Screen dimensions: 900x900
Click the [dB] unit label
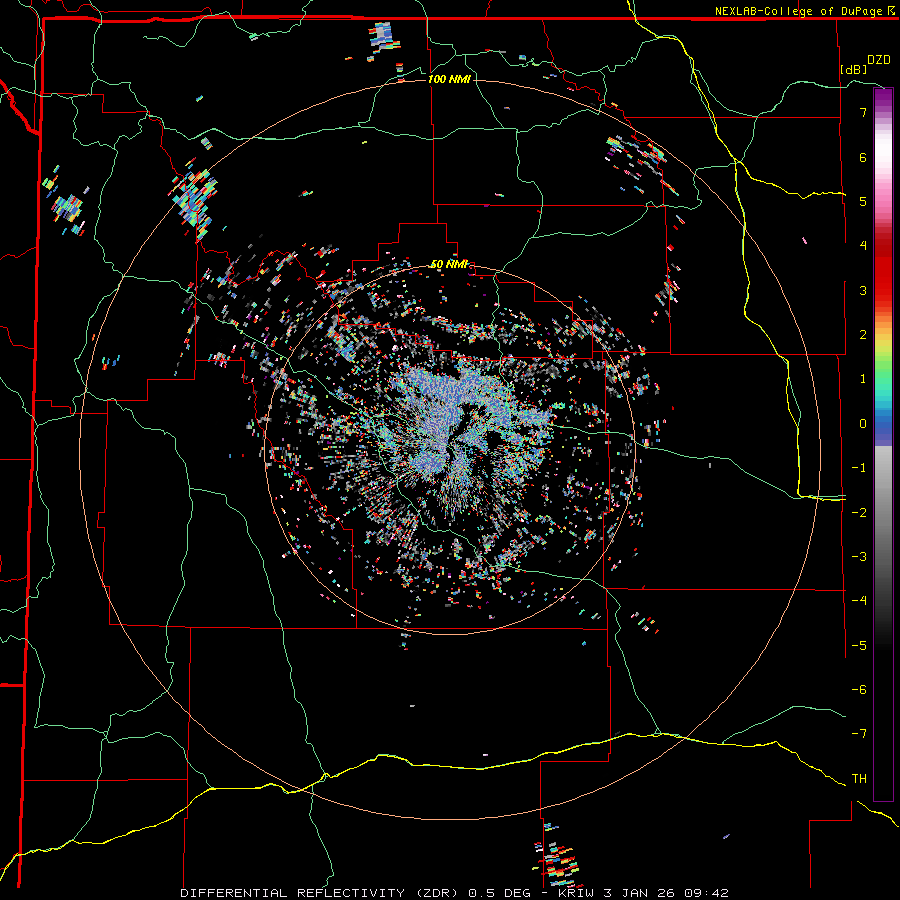pos(854,69)
